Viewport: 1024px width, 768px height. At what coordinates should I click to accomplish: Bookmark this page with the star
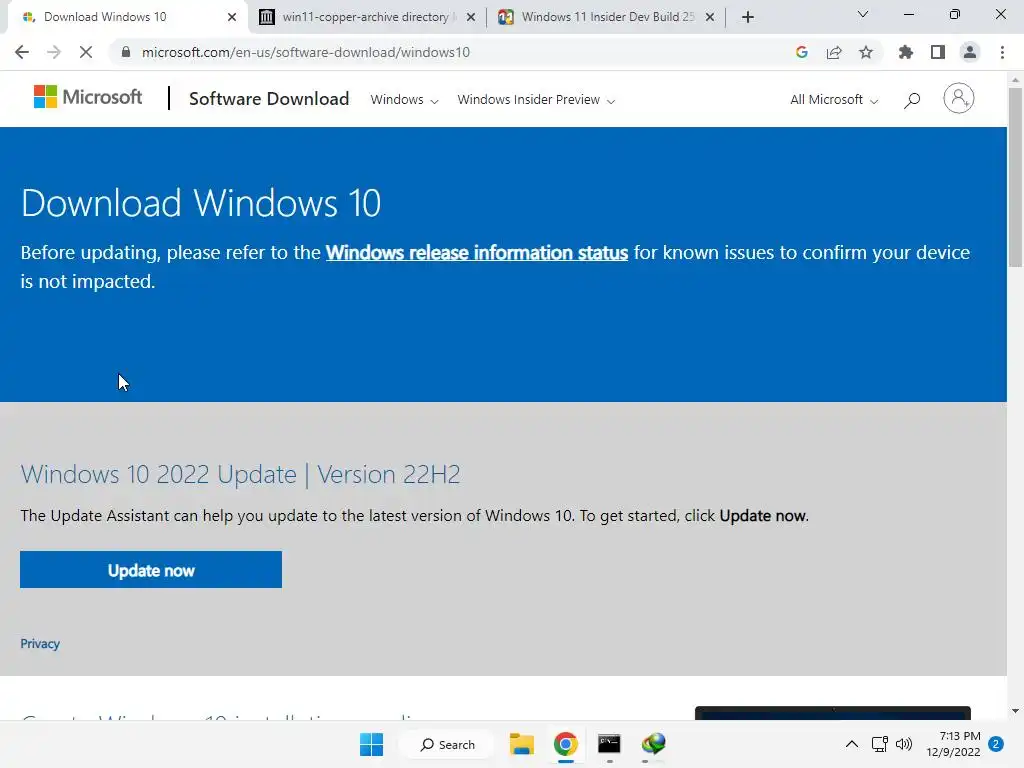click(x=866, y=52)
